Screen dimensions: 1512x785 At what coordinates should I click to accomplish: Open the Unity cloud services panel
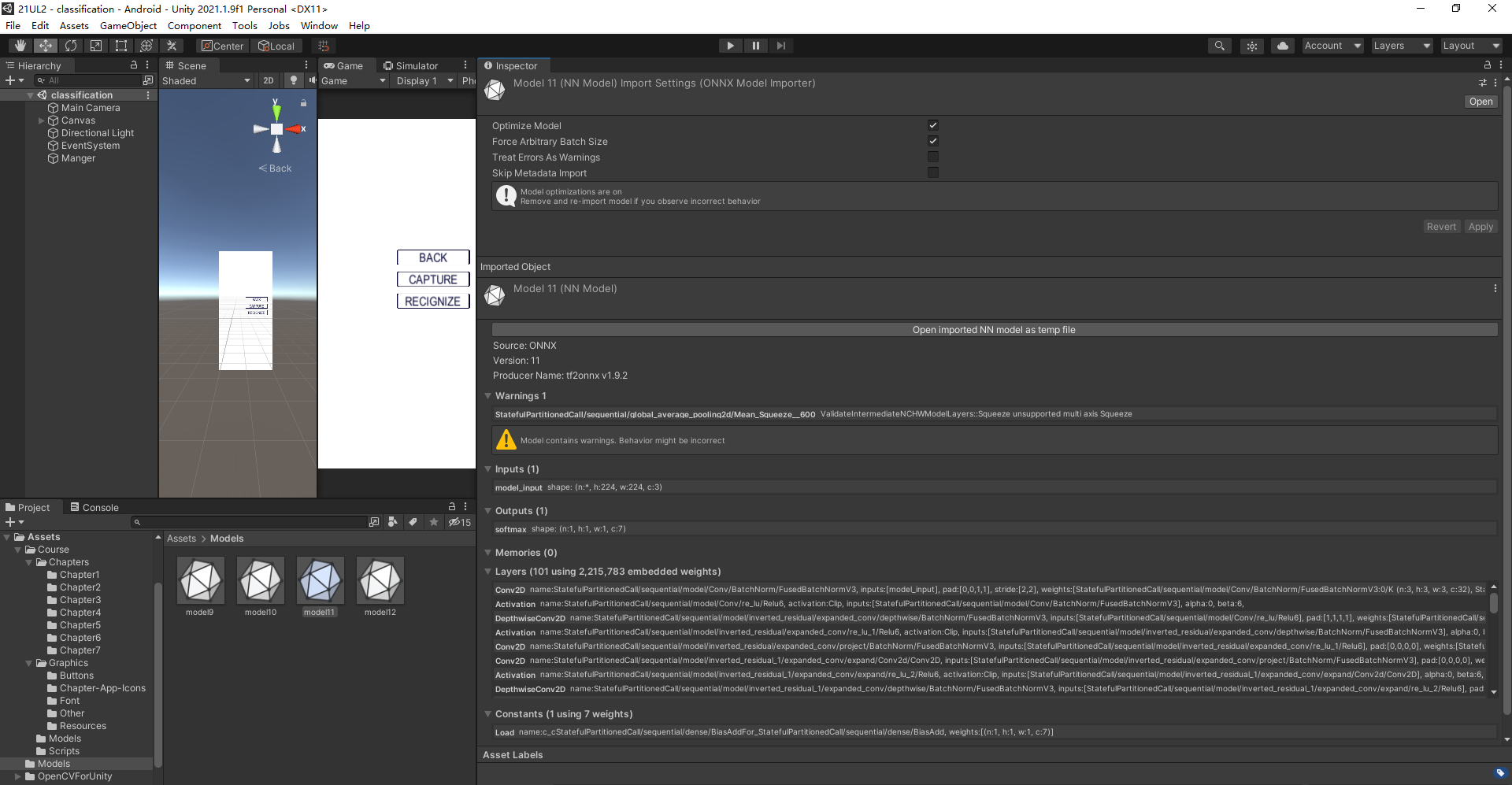point(1282,45)
